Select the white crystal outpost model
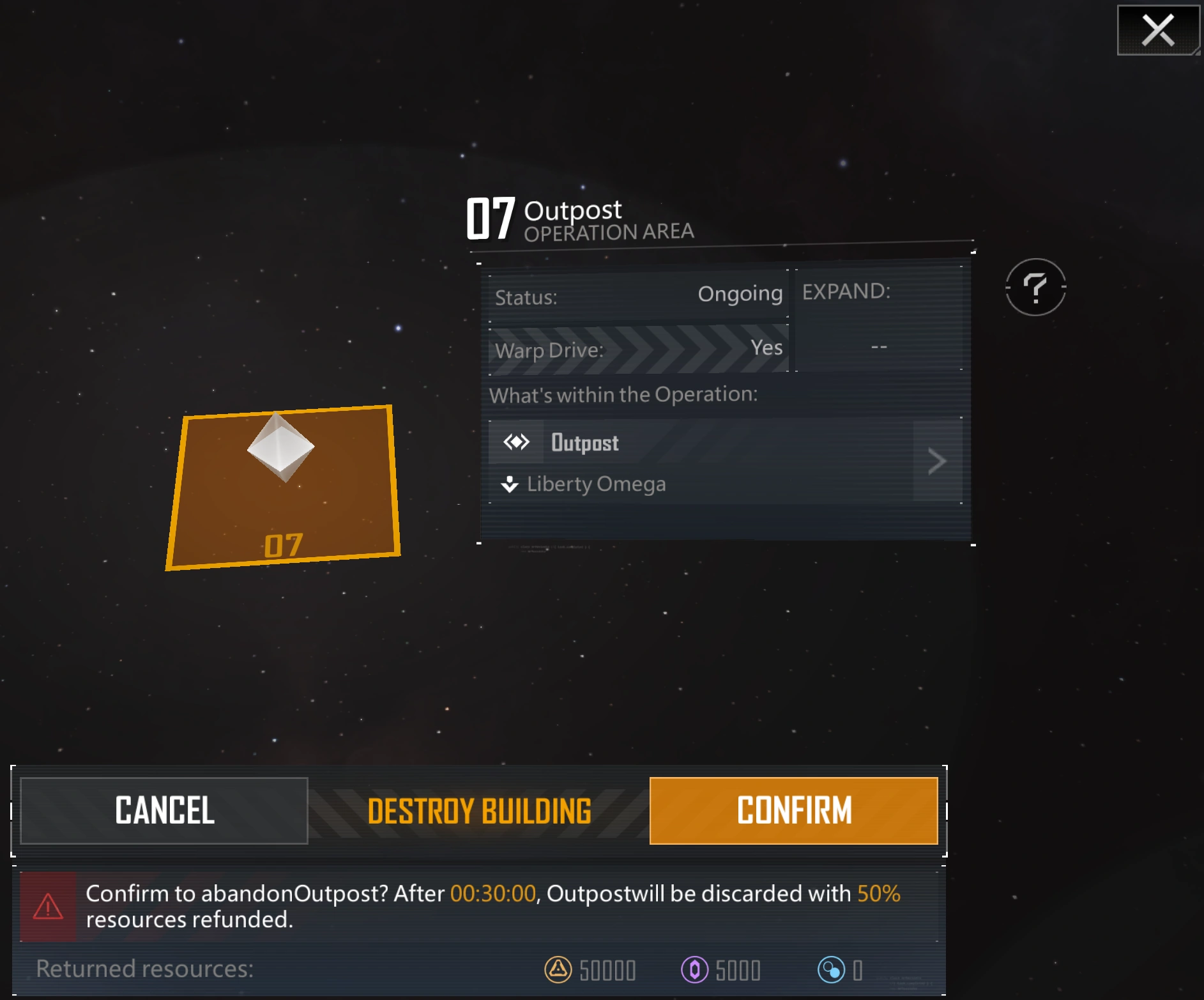This screenshot has height=1000, width=1204. point(280,447)
